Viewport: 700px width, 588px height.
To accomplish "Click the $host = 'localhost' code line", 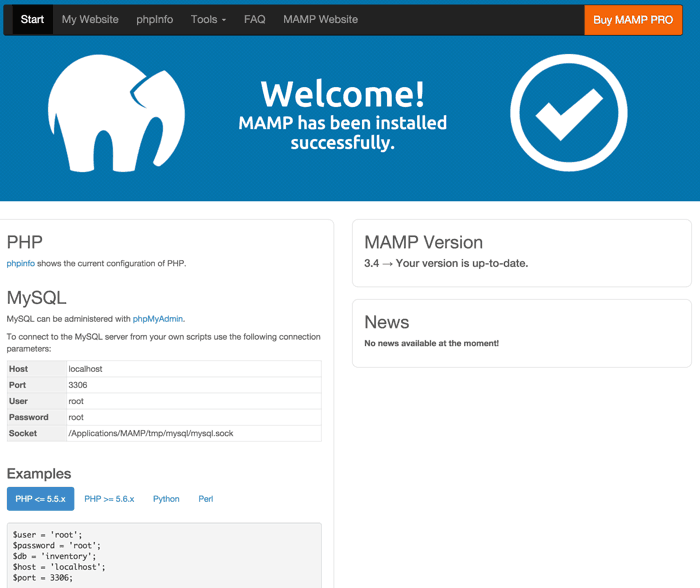I will point(59,567).
